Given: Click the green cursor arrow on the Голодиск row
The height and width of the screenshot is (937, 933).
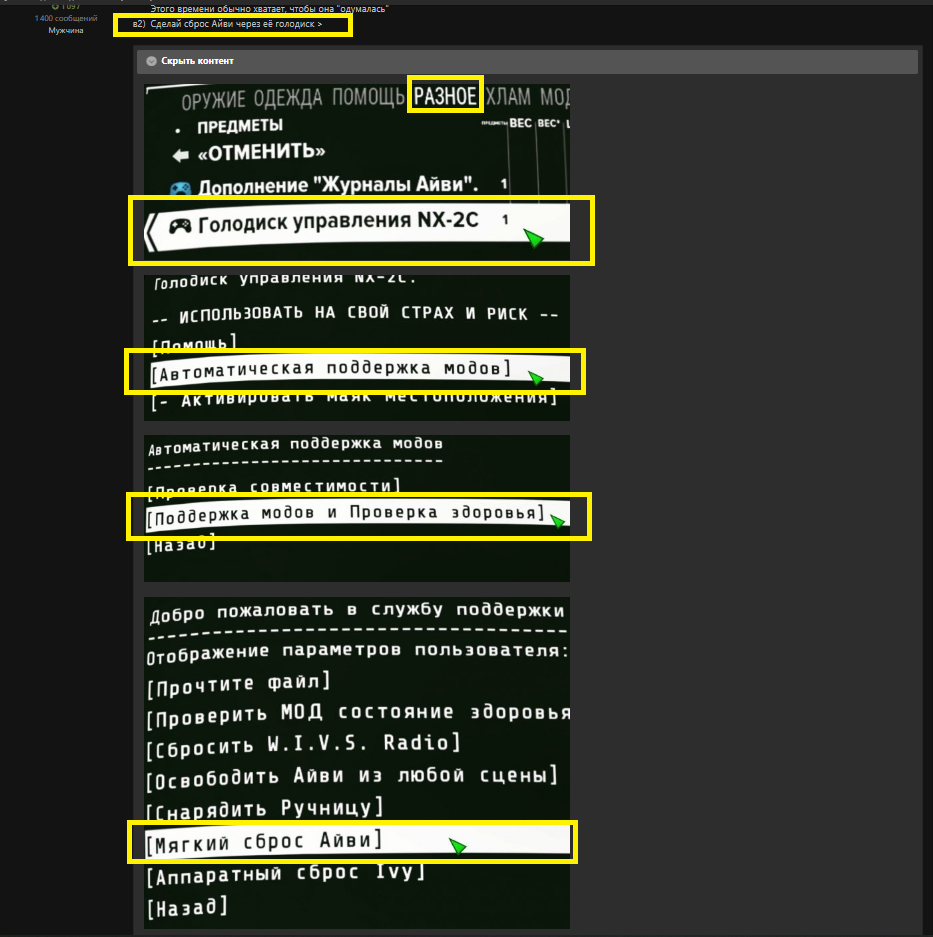Looking at the screenshot, I should (535, 239).
